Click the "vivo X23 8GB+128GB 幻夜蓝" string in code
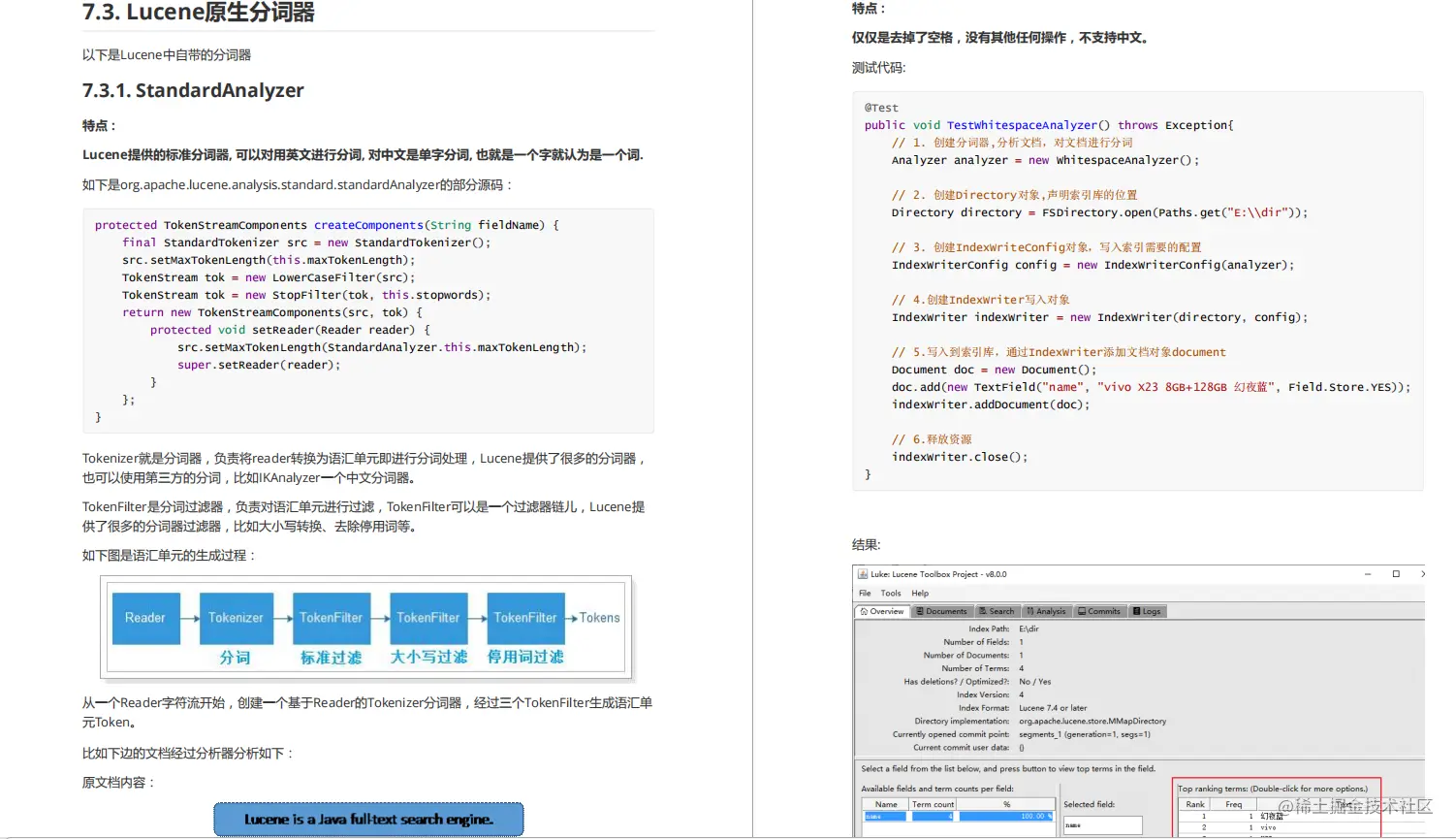 point(1186,387)
